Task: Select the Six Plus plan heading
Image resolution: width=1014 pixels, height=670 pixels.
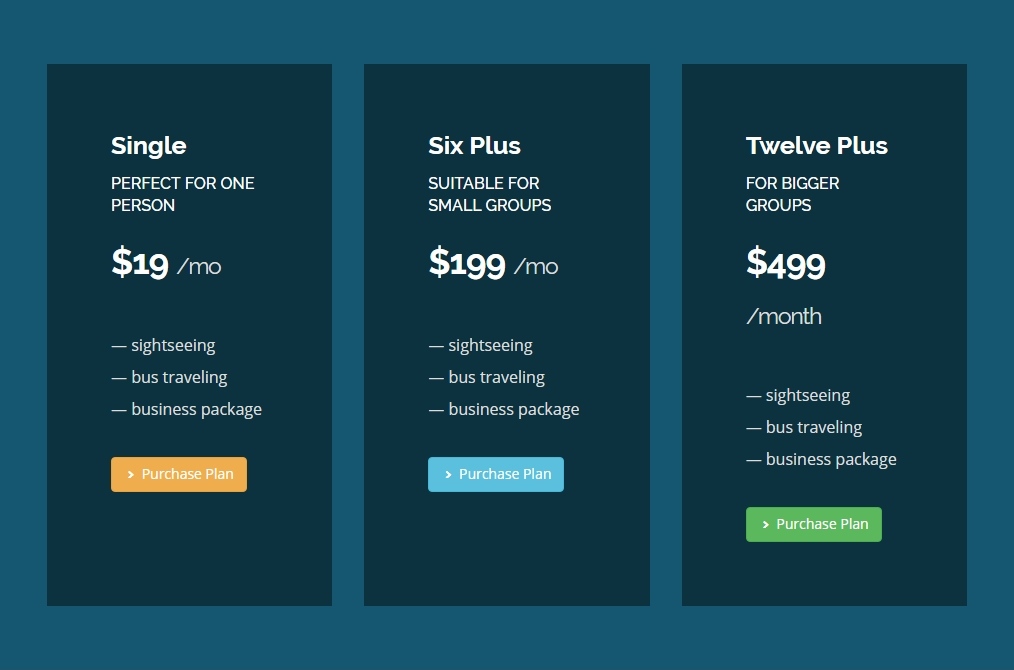Action: (x=474, y=146)
